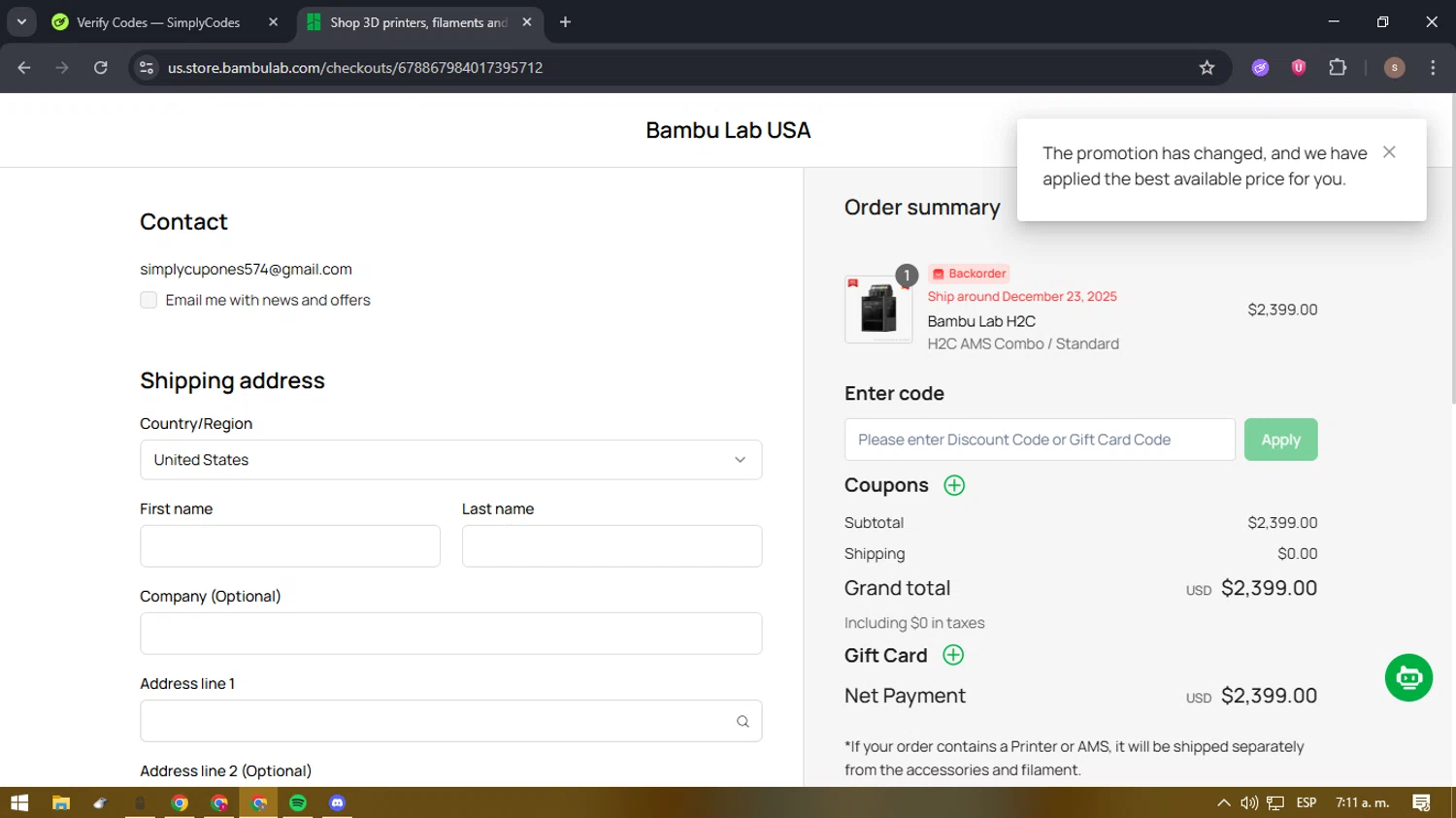
Task: Focus the First name field
Action: coord(290,546)
